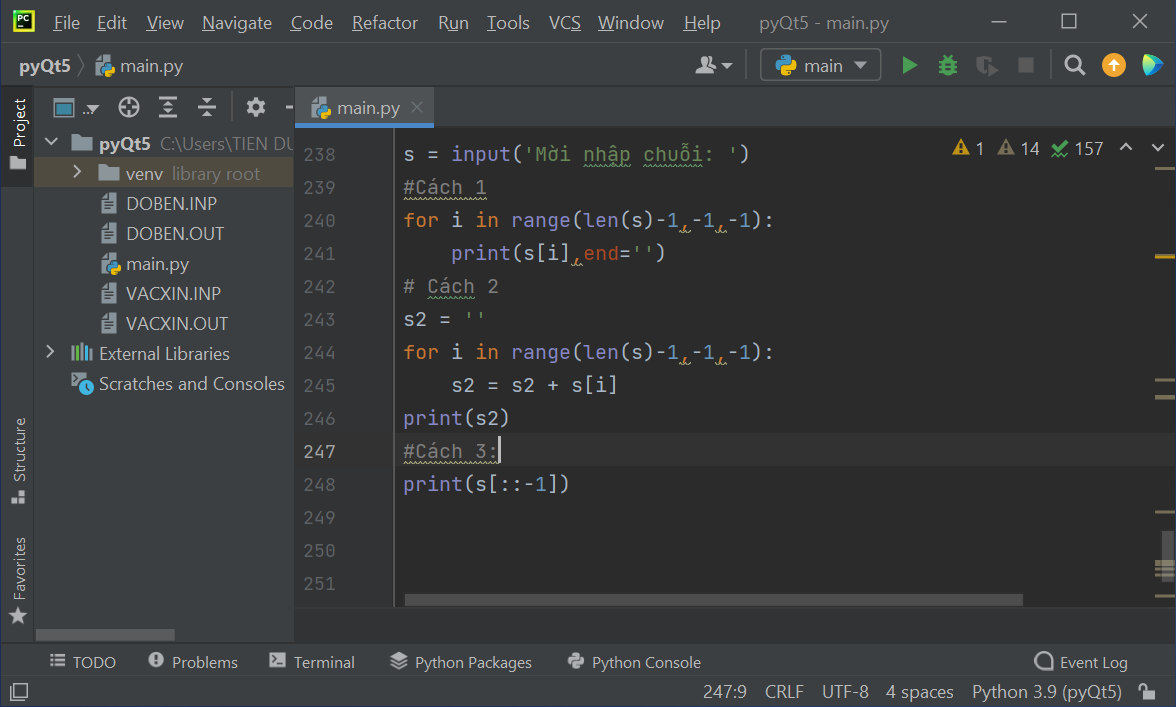This screenshot has height=707, width=1176.
Task: Click line 248 print(s[::-1]) code
Action: (486, 484)
